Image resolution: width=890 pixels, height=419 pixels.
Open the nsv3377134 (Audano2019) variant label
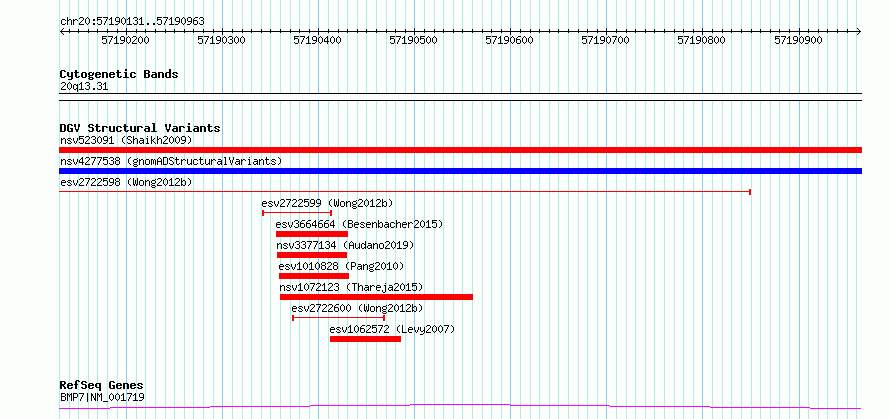tap(346, 245)
